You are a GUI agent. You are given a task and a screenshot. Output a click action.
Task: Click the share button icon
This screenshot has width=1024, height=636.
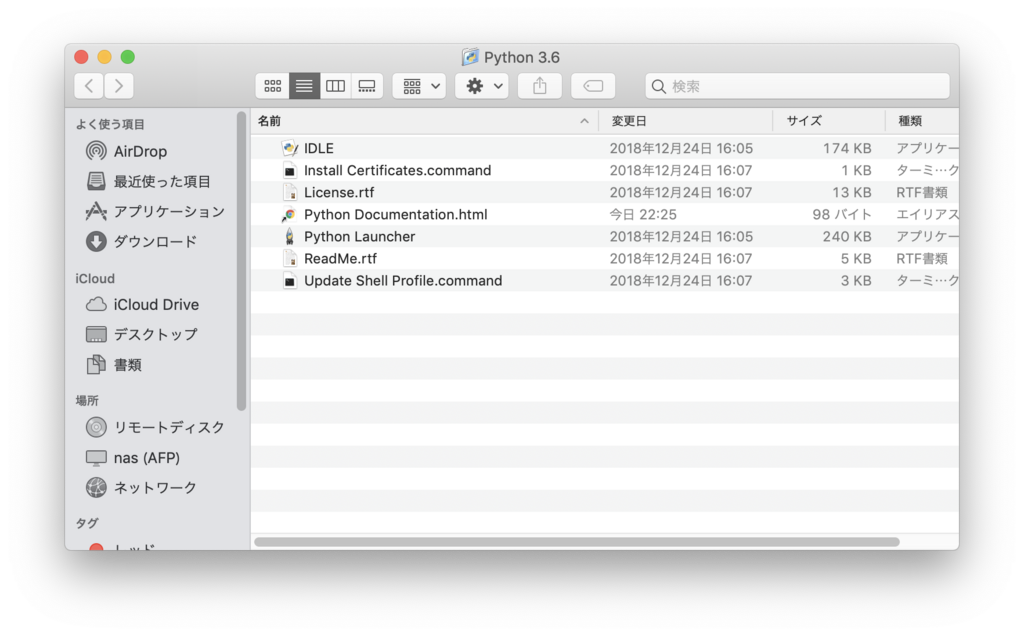coord(540,86)
